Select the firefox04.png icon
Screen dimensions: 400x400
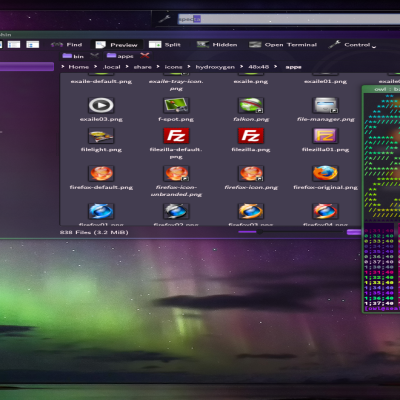(325, 211)
